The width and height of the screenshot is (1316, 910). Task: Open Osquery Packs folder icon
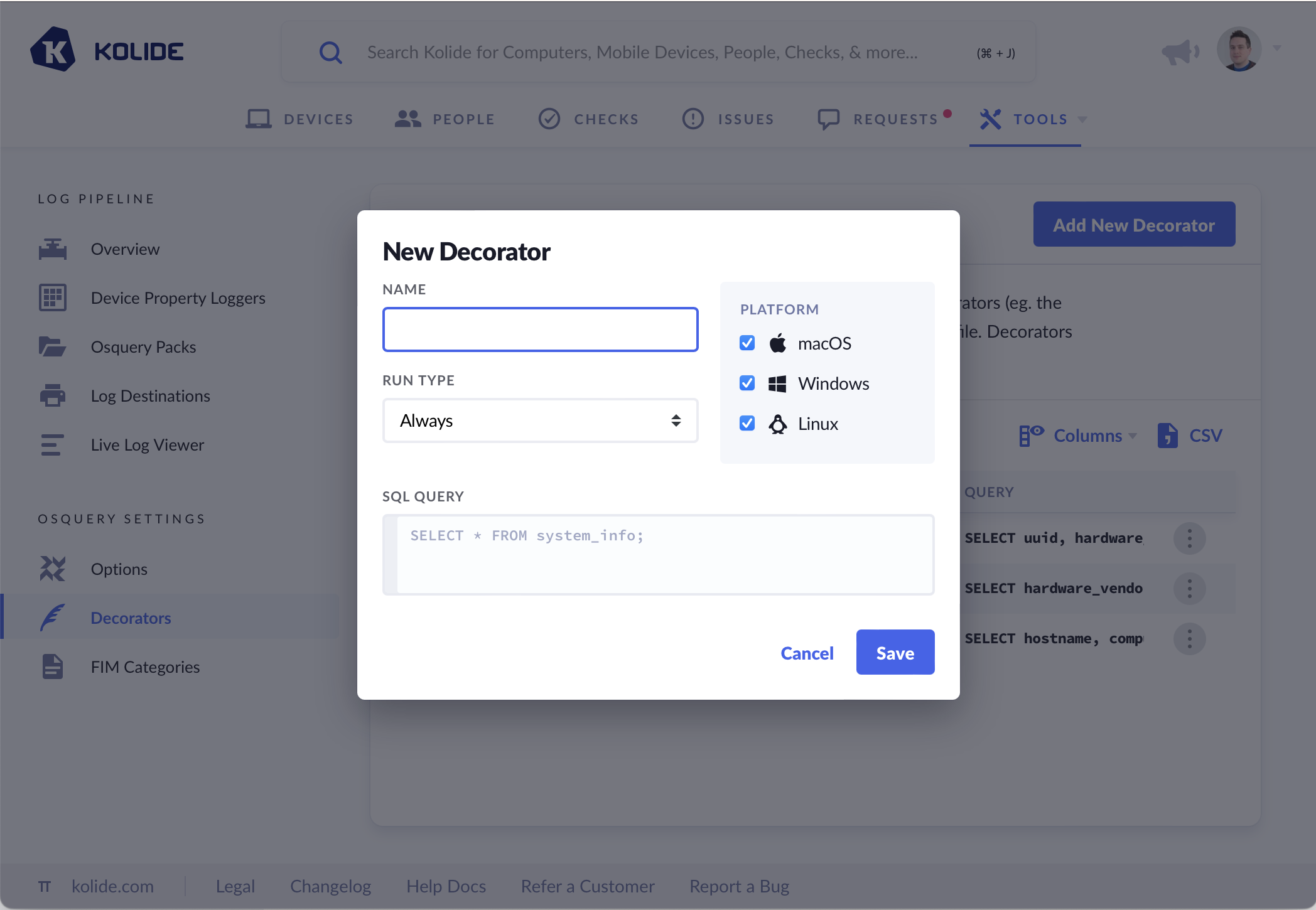coord(52,346)
